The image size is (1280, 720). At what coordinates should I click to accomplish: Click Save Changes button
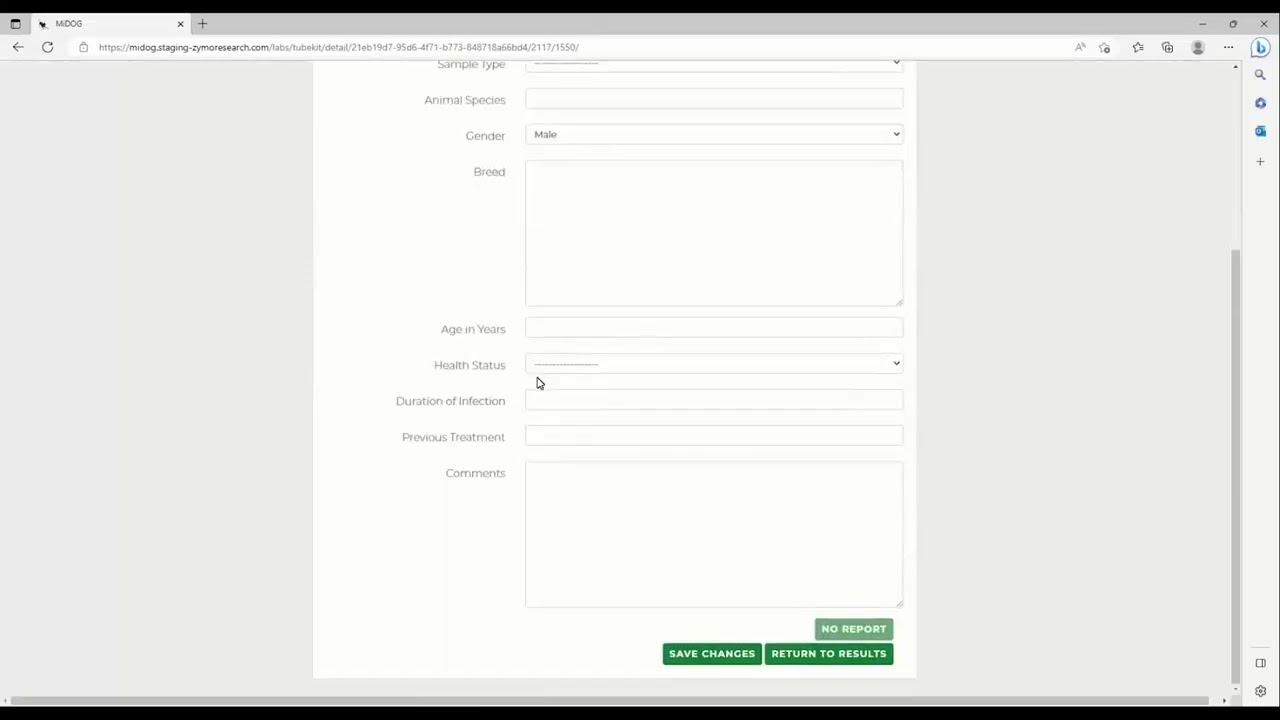click(712, 654)
